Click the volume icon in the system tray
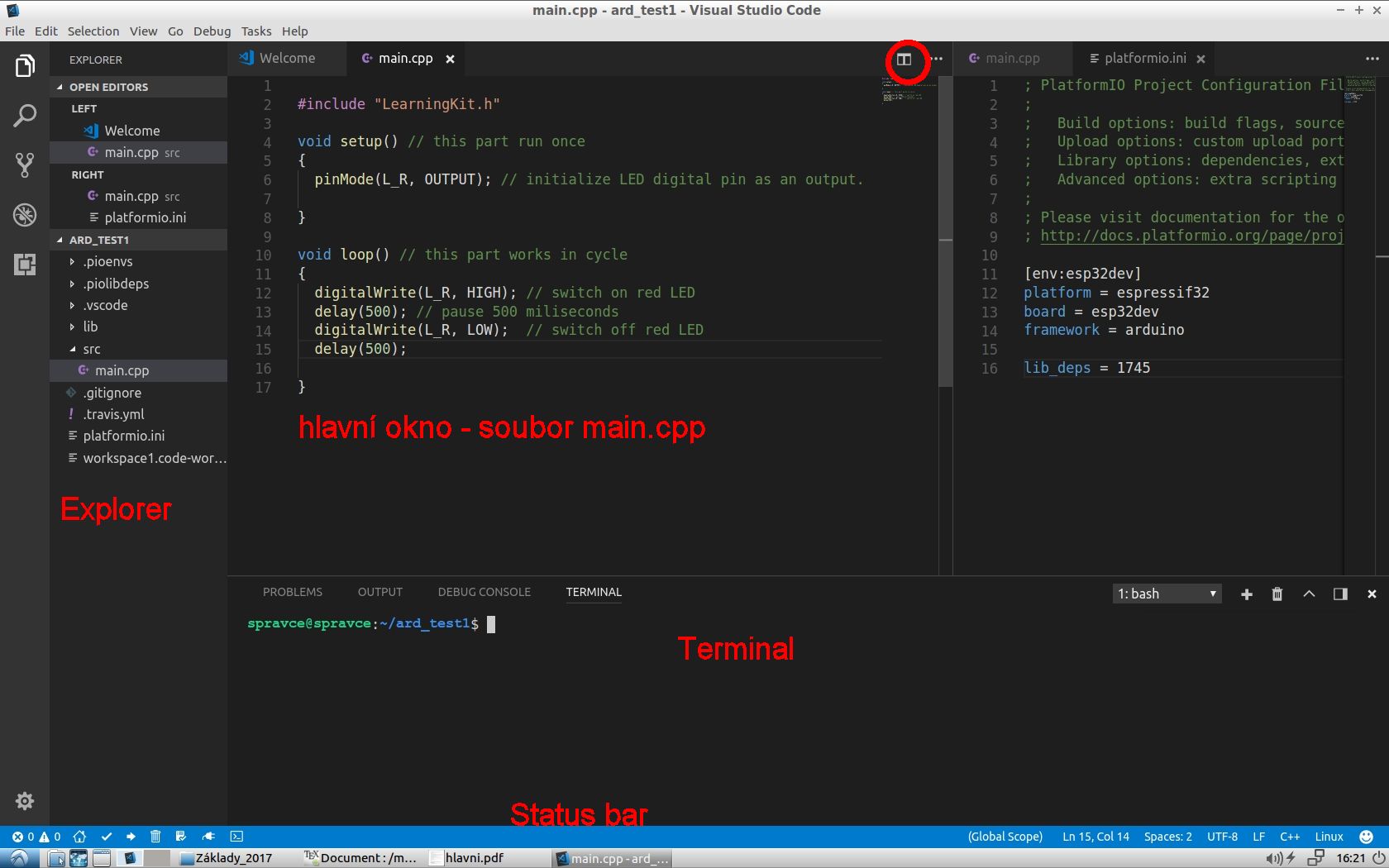 click(x=1273, y=858)
